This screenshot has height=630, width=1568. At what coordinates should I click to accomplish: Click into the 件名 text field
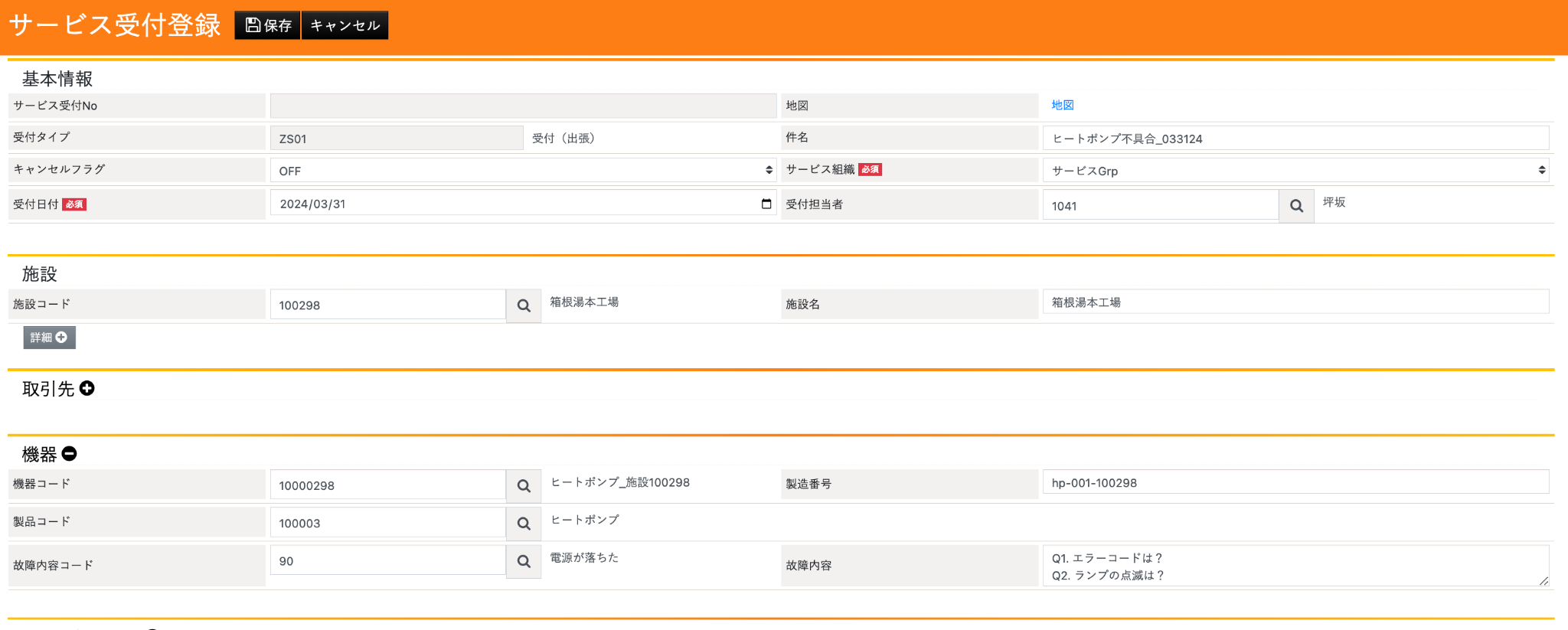pyautogui.click(x=1295, y=139)
